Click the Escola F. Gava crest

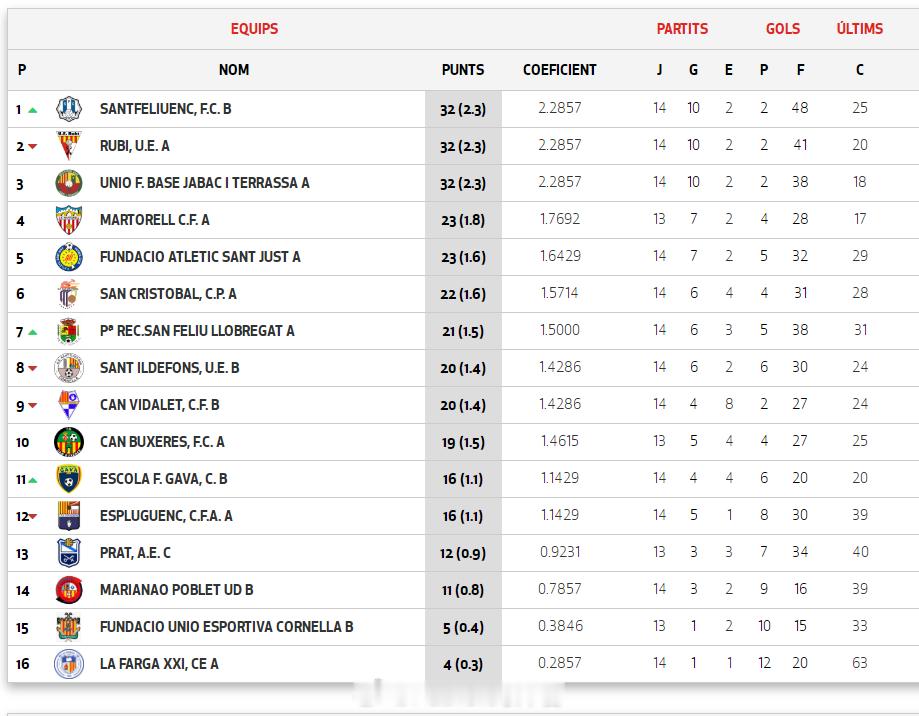coord(69,479)
